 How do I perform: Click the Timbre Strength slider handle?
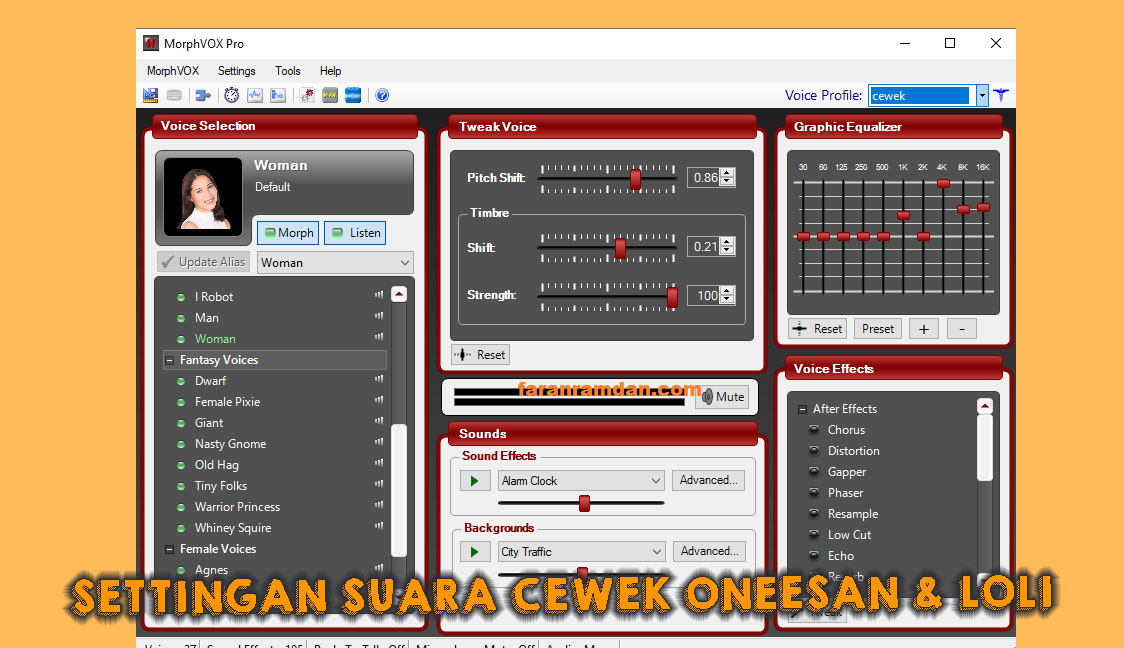(672, 297)
